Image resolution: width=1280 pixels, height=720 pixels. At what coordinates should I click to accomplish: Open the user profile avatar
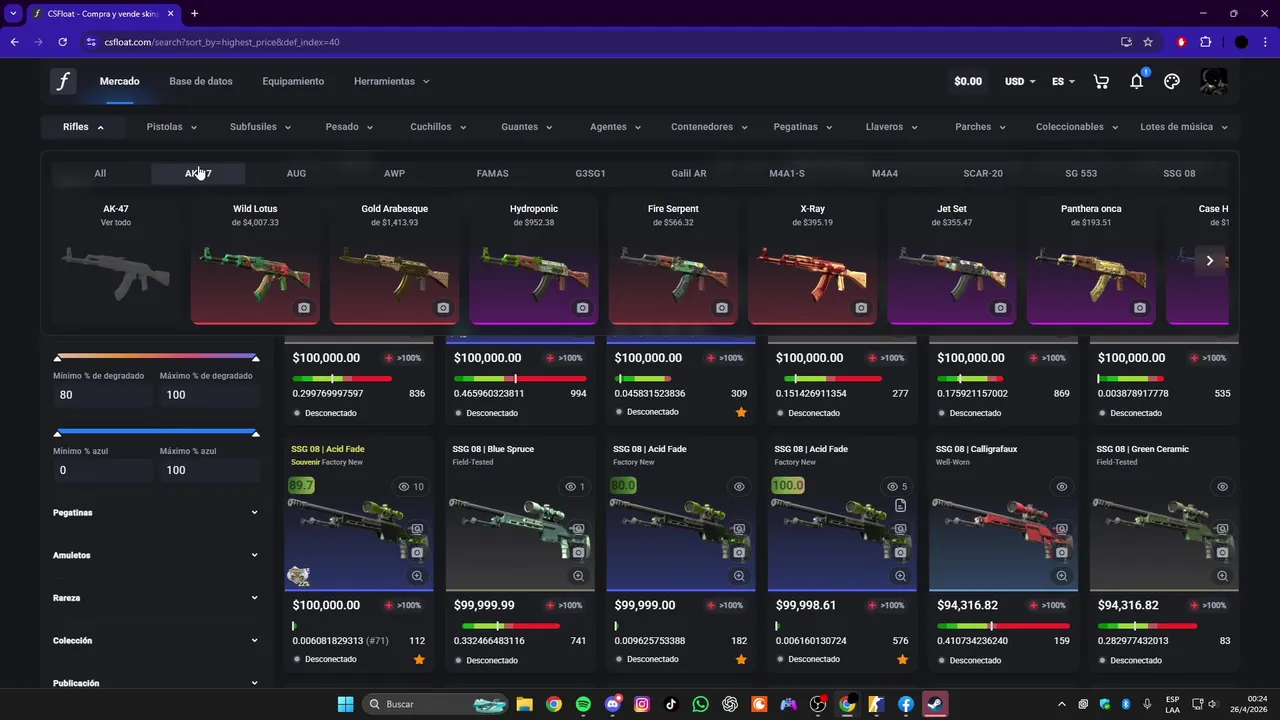1214,82
